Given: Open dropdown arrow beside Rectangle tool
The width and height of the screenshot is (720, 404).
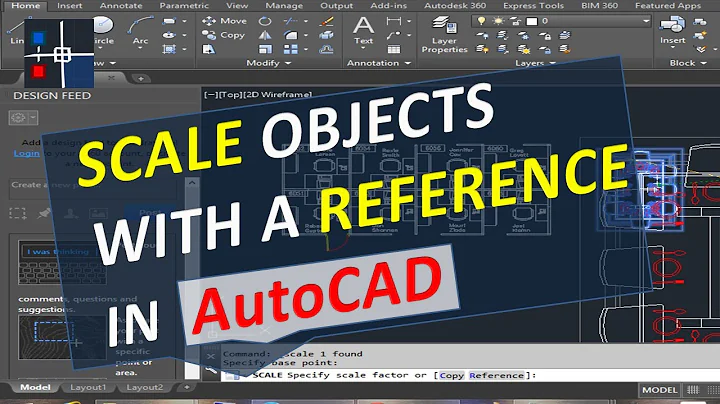Looking at the screenshot, I should pos(185,21).
